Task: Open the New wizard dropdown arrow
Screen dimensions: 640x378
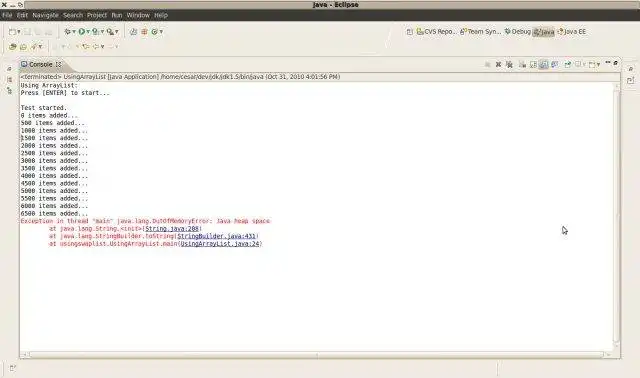Action: pyautogui.click(x=19, y=32)
